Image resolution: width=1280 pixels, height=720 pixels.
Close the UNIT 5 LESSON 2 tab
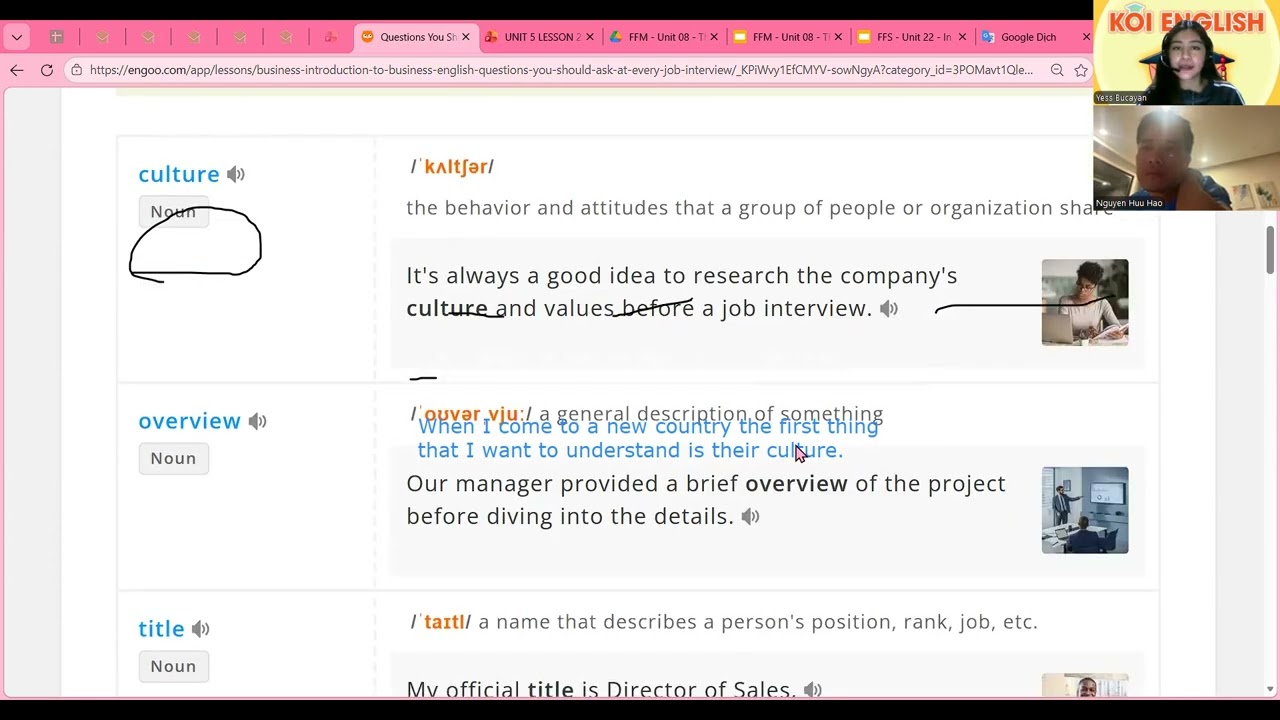tap(589, 37)
